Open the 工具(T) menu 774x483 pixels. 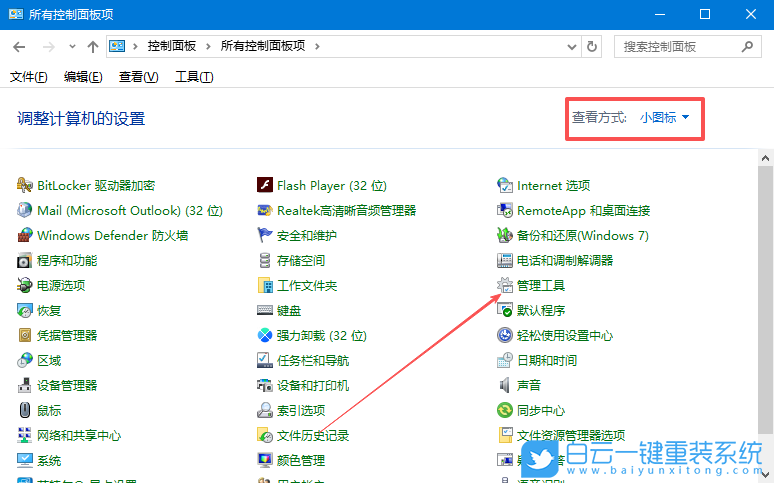(194, 77)
